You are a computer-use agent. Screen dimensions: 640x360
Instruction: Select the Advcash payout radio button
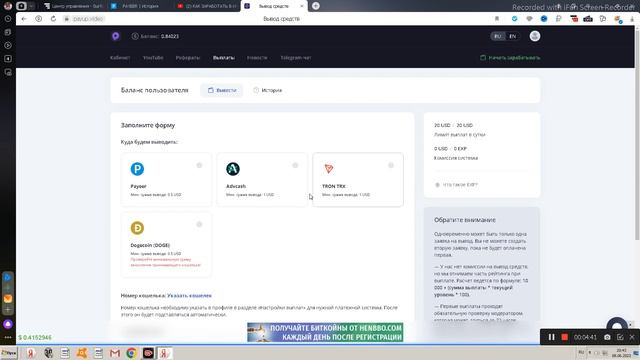[x=295, y=165]
